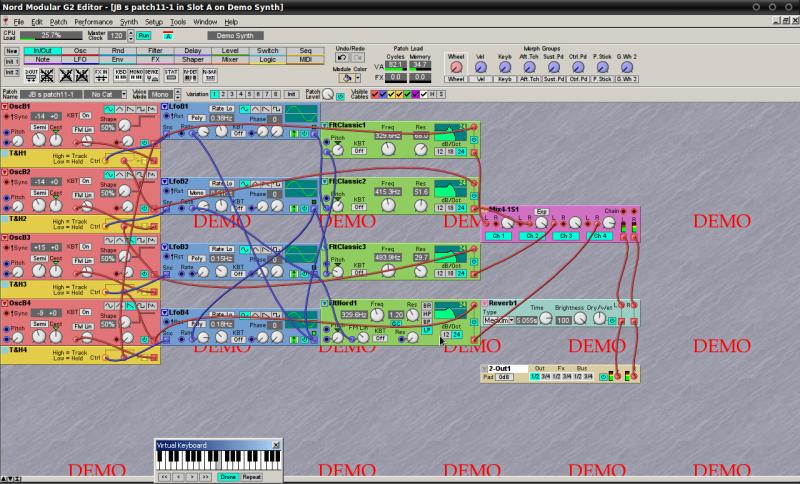This screenshot has width=800, height=484.
Task: Add the Note Detect module icon
Action: (190, 75)
